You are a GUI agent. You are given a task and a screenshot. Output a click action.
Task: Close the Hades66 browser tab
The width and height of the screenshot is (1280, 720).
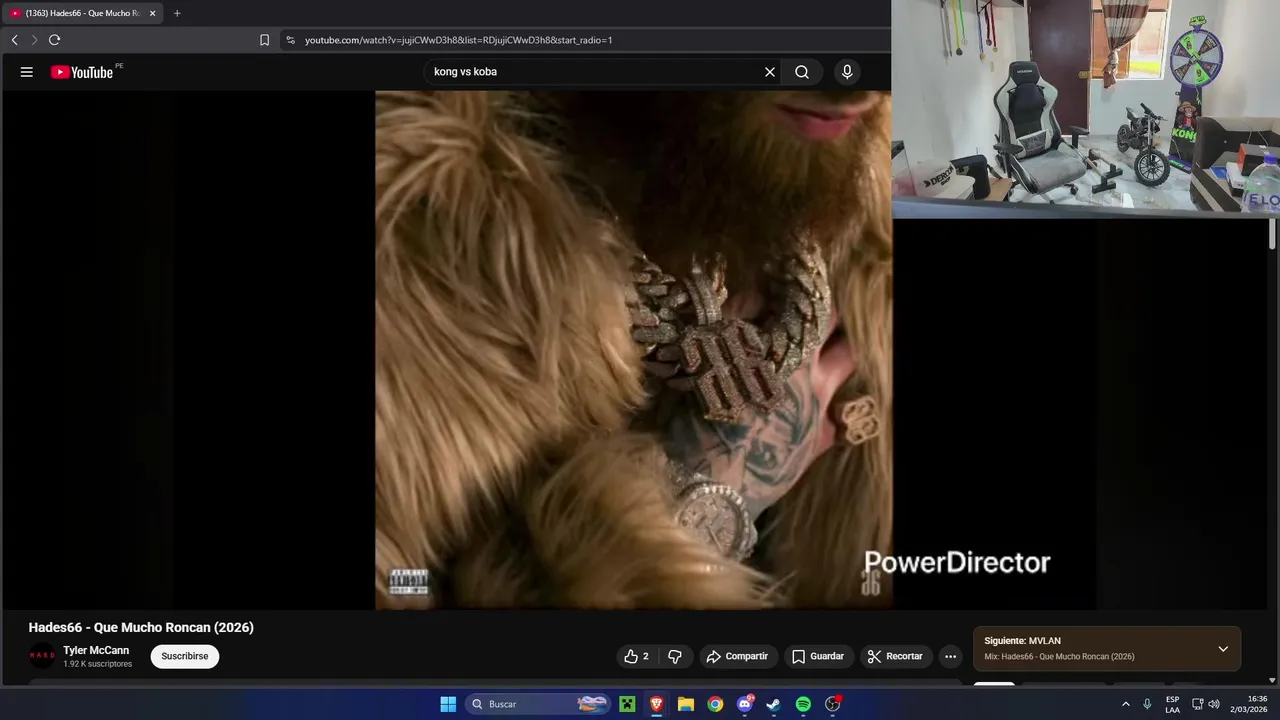[x=152, y=13]
